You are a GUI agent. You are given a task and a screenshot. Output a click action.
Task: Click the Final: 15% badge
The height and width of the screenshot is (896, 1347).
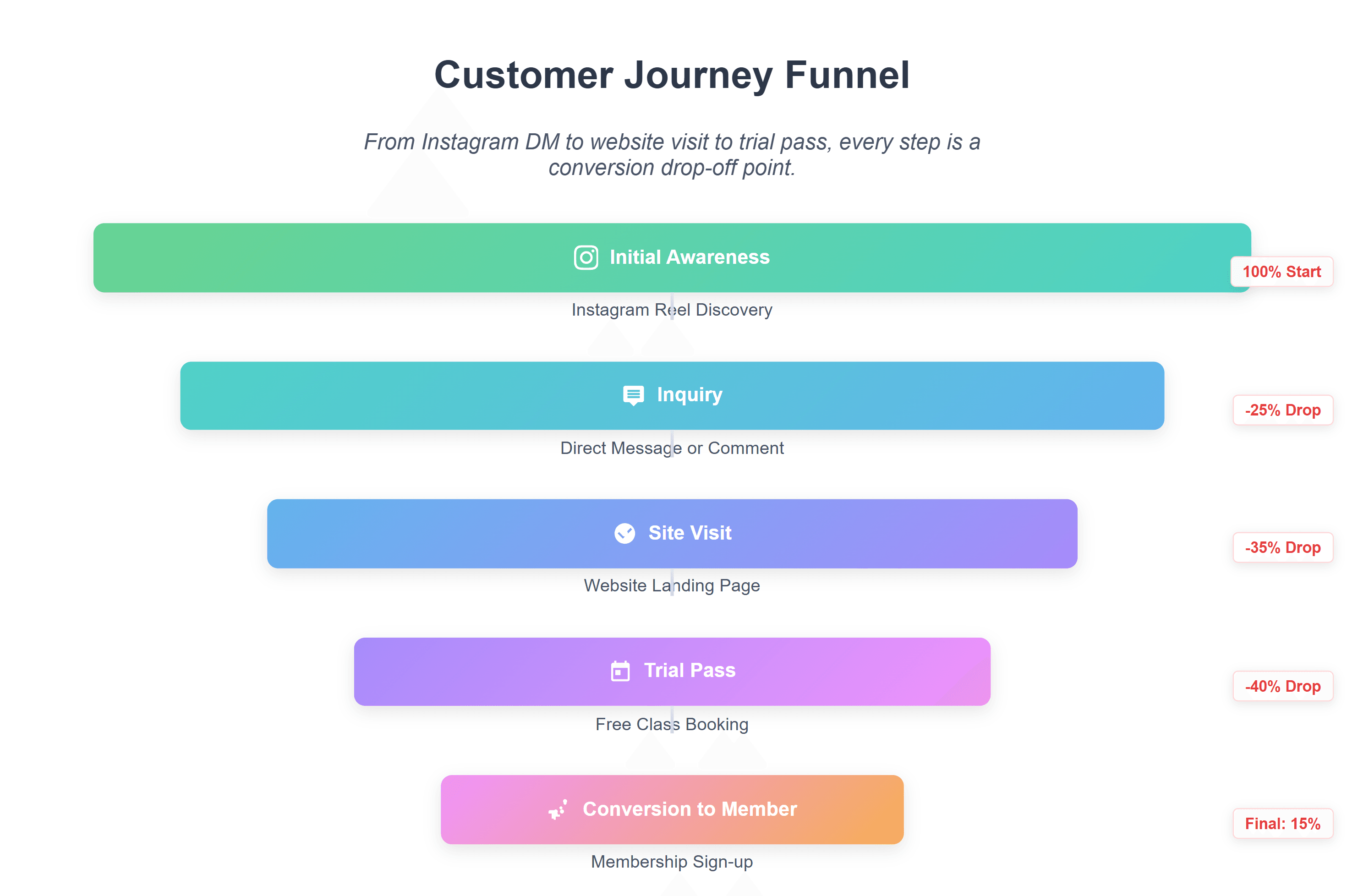pos(1282,824)
